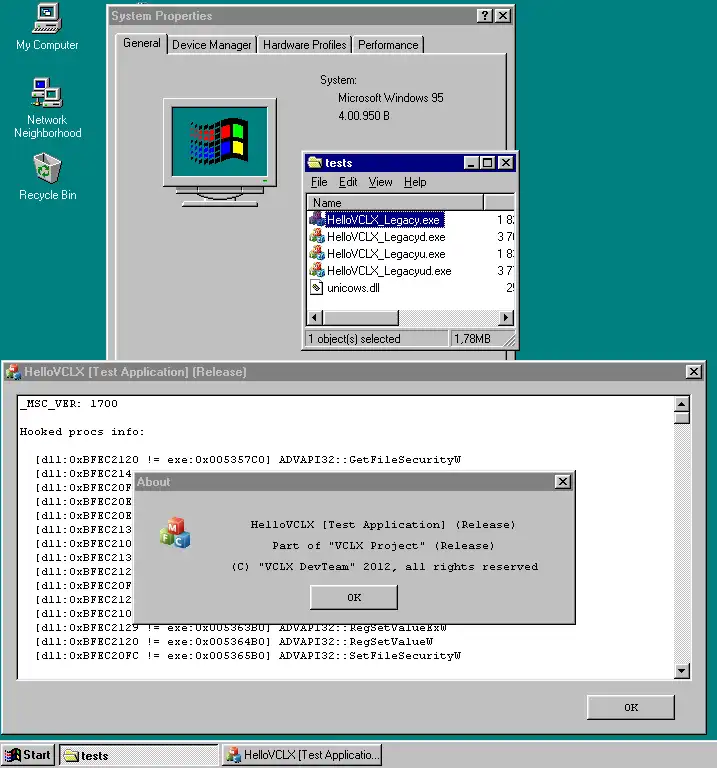Screen dimensions: 717x768
Task: Click the tests window horizontal scrollbar thumb
Action: pyautogui.click(x=360, y=318)
